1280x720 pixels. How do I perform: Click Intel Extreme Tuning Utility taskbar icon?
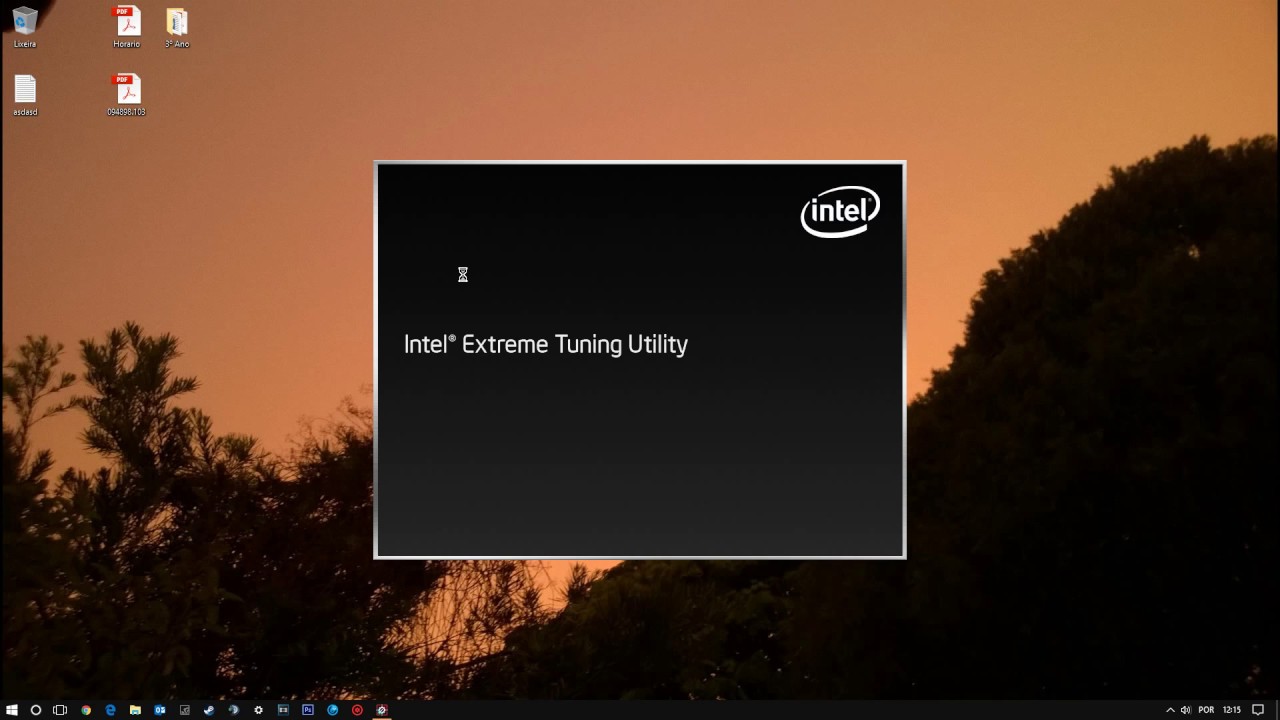pos(382,710)
